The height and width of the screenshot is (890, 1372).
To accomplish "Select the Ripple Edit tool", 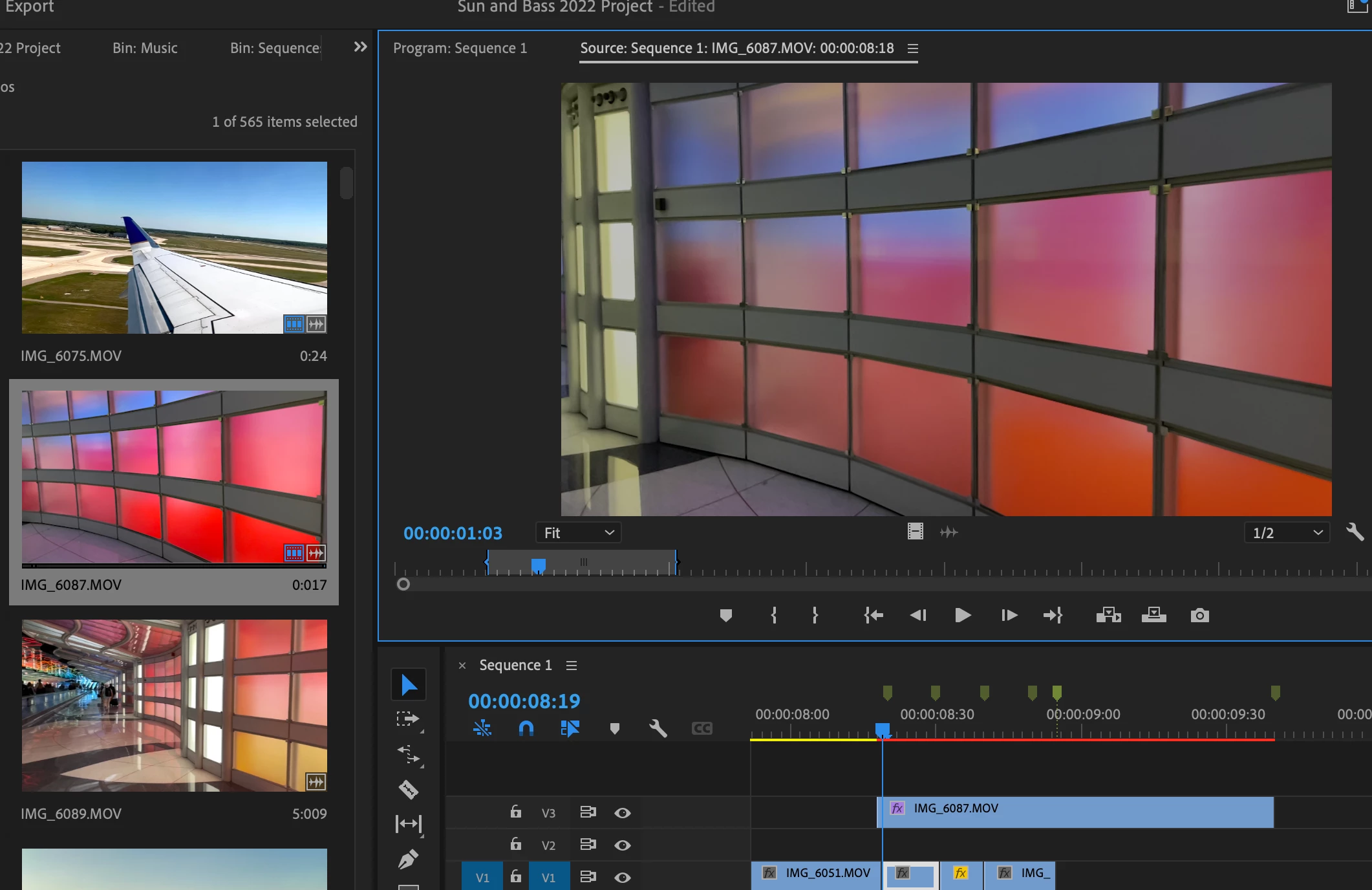I will click(408, 754).
